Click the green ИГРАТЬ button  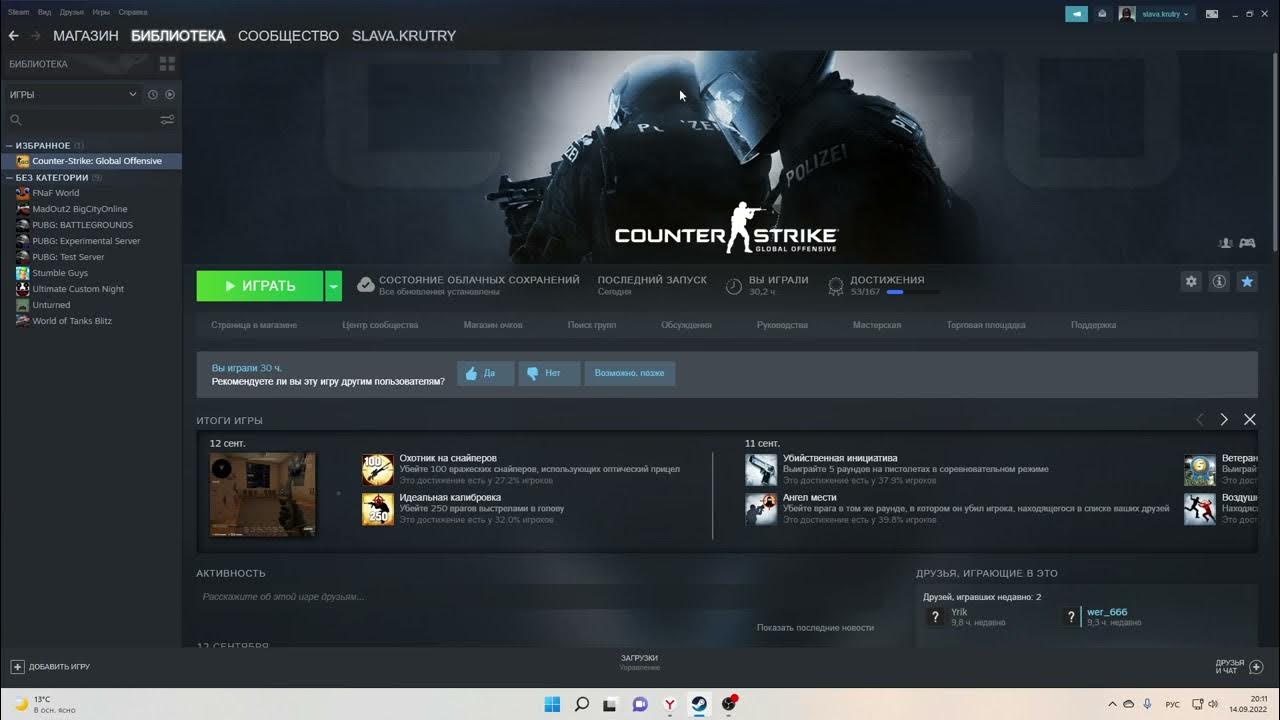click(260, 286)
